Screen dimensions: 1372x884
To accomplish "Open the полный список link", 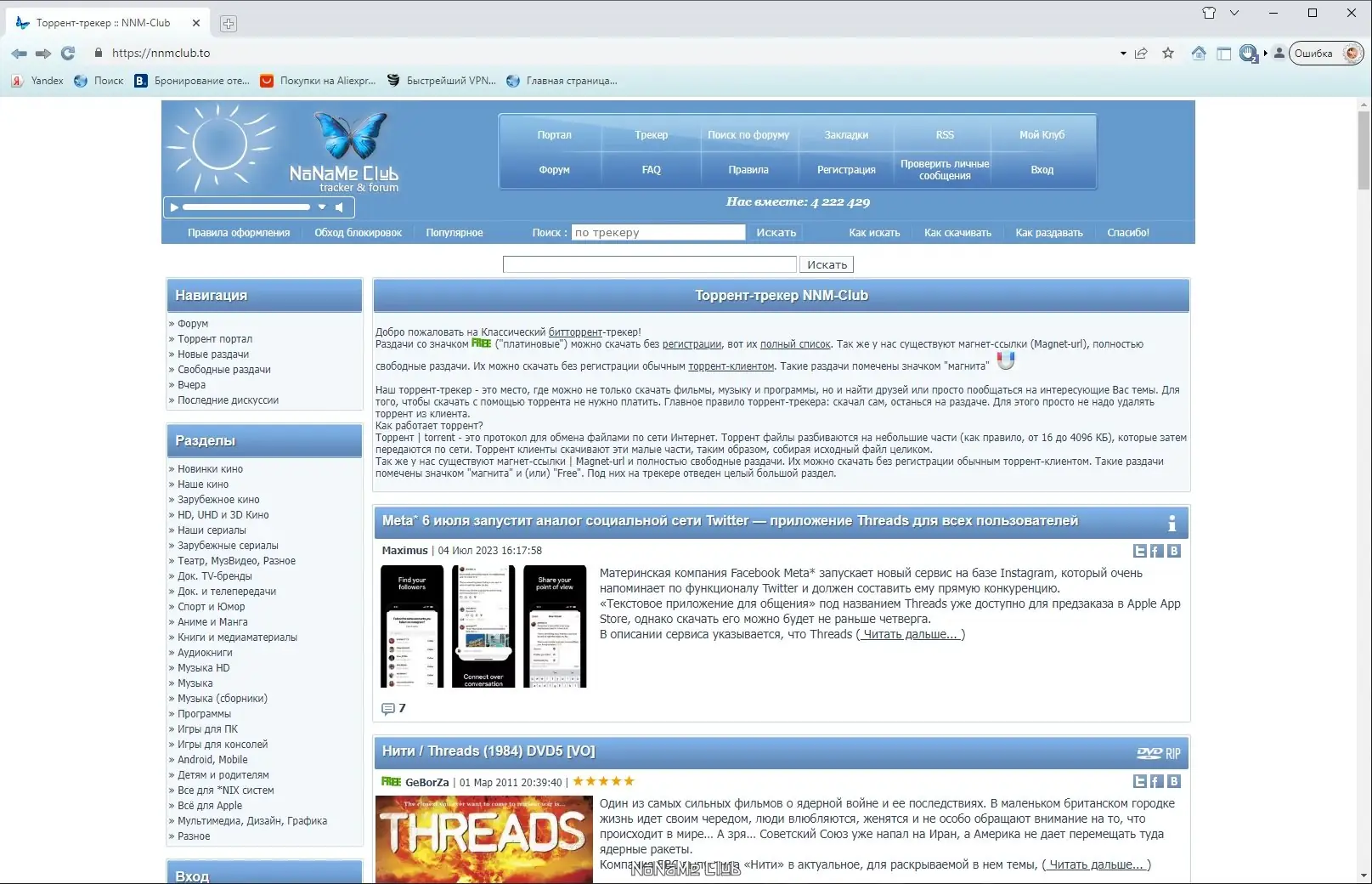I will 795,344.
